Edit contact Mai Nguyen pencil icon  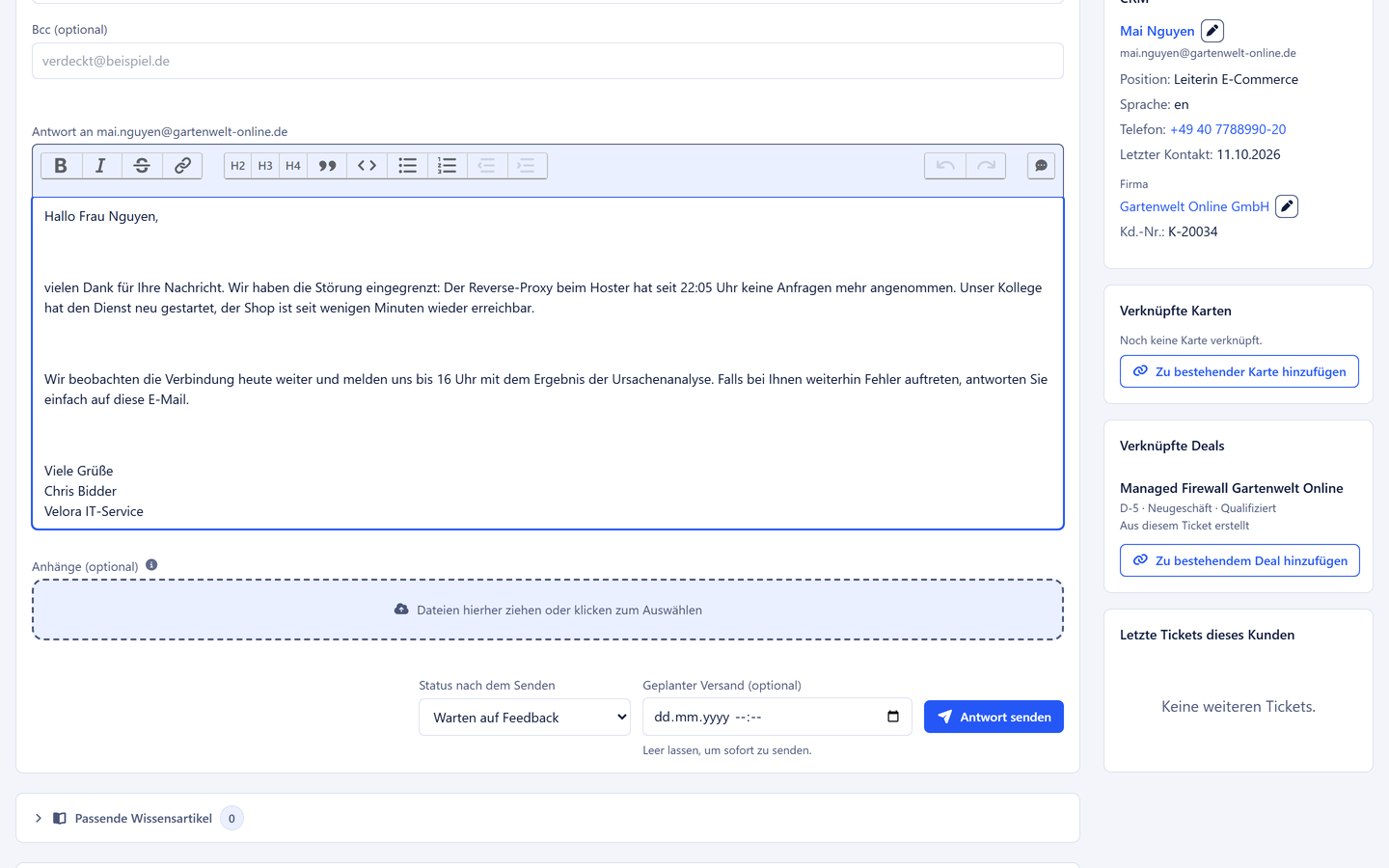[x=1212, y=31]
